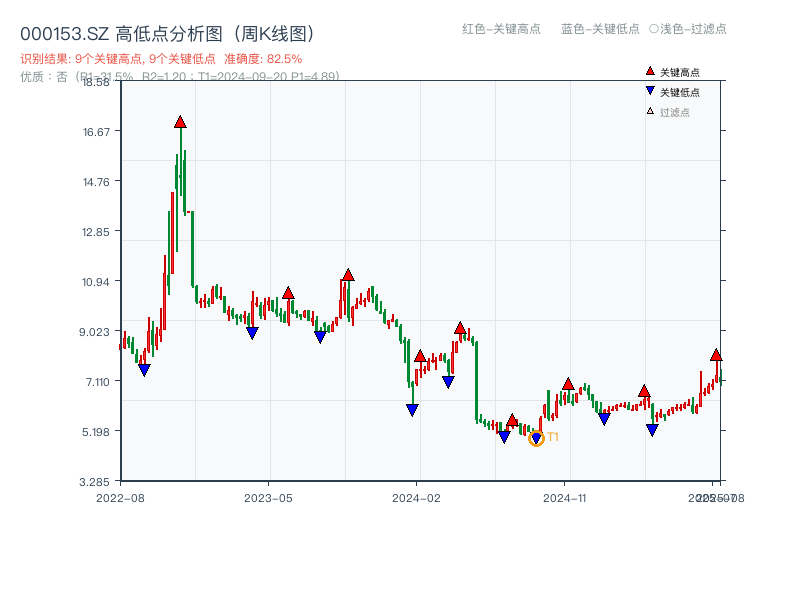Click the 2024-11 x-axis date label
Viewport: 800px width, 600px height.
[x=566, y=495]
